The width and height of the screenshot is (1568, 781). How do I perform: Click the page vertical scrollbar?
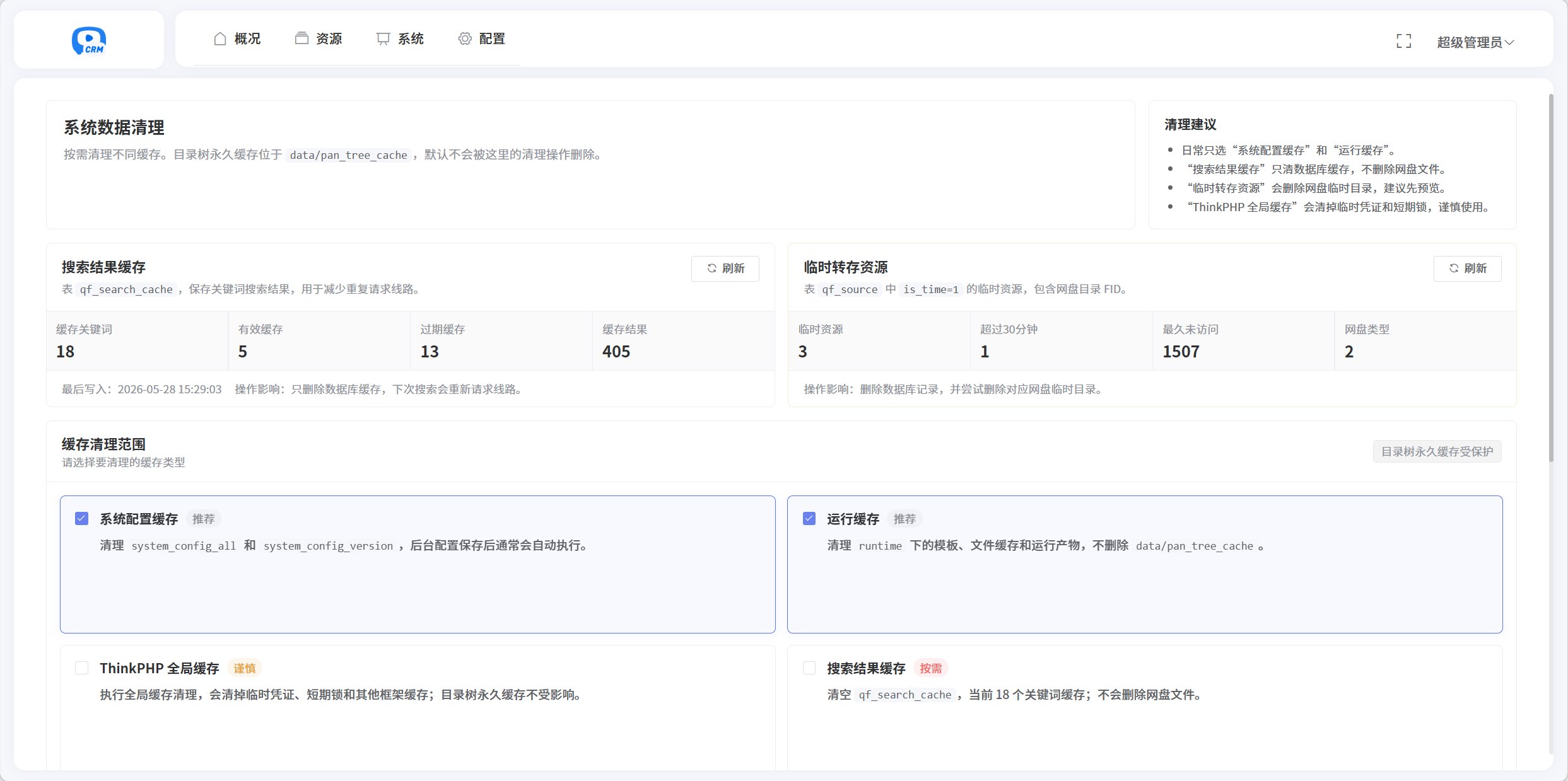click(x=1551, y=277)
